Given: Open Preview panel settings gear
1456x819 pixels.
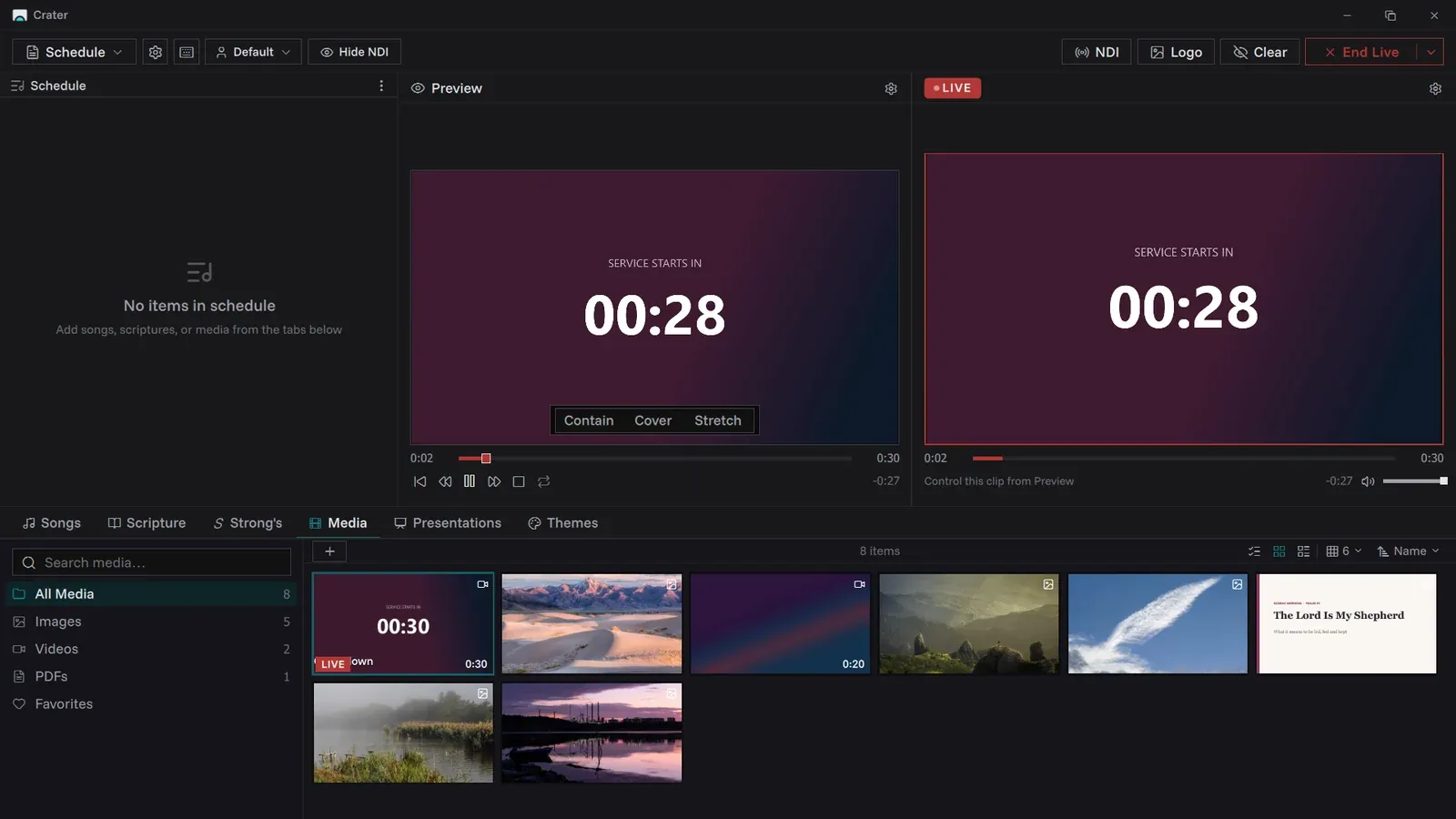Looking at the screenshot, I should coord(891,88).
